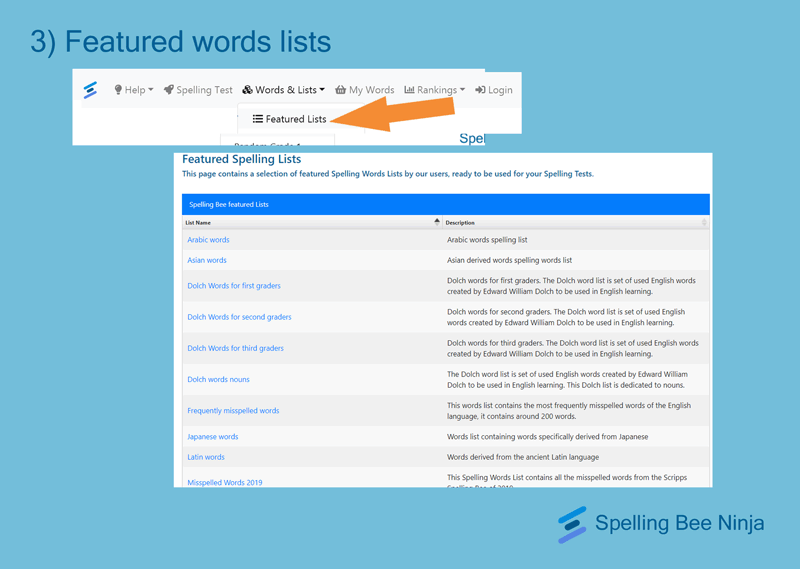The image size is (800, 569).
Task: Select Featured Lists menu entry
Action: click(289, 119)
